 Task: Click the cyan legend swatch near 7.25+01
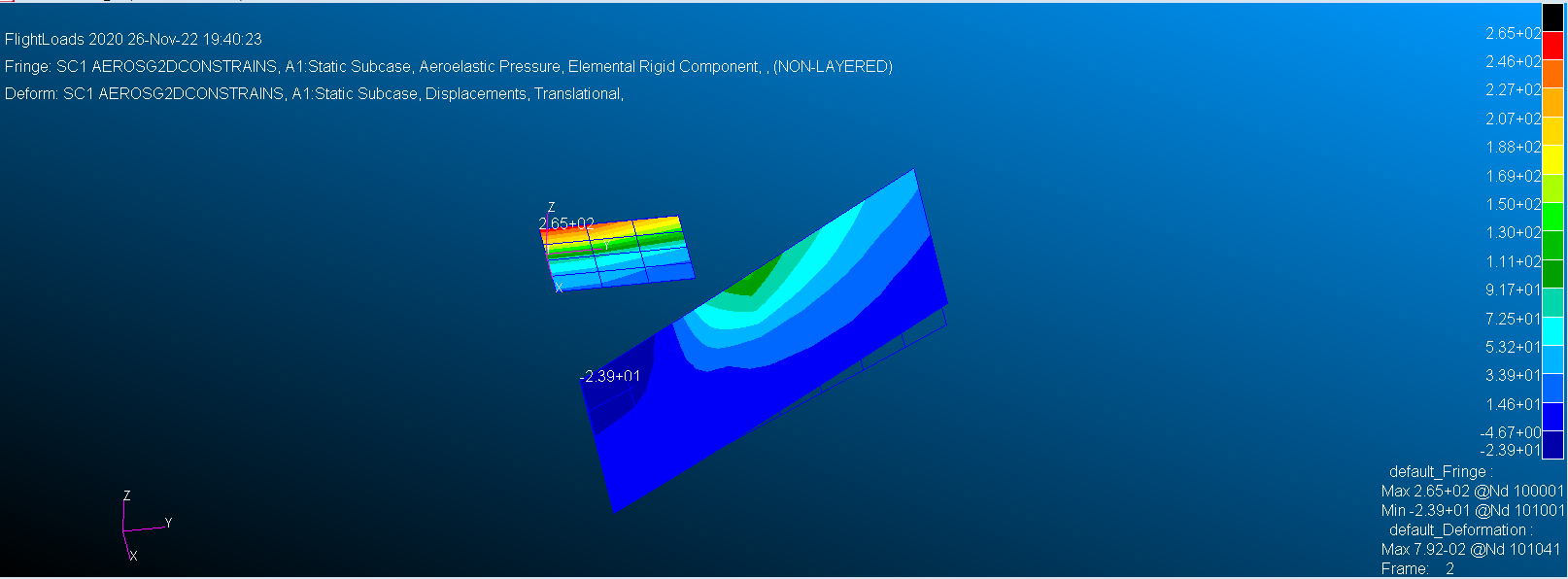[1553, 331]
